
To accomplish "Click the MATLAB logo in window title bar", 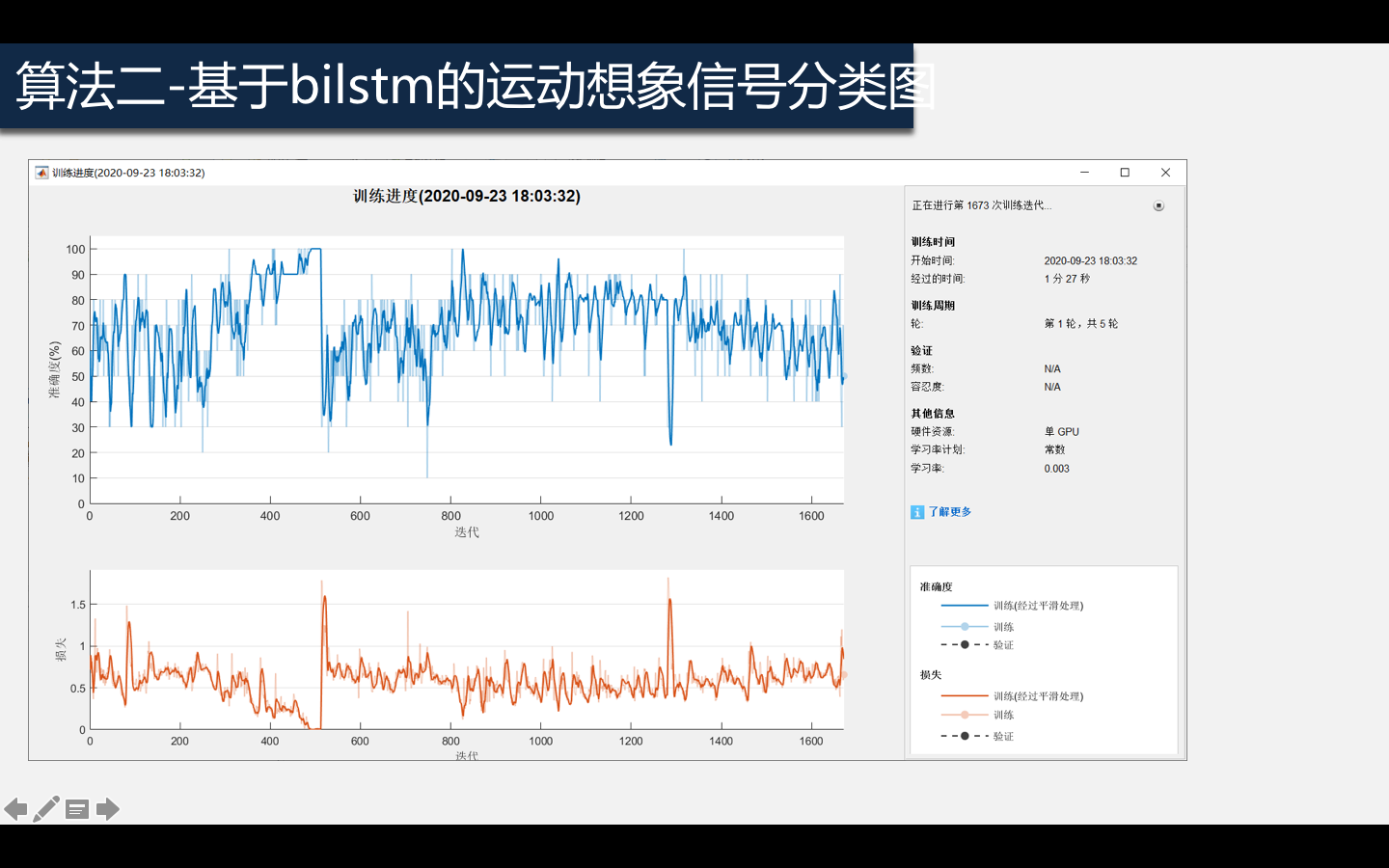I will pos(41,173).
